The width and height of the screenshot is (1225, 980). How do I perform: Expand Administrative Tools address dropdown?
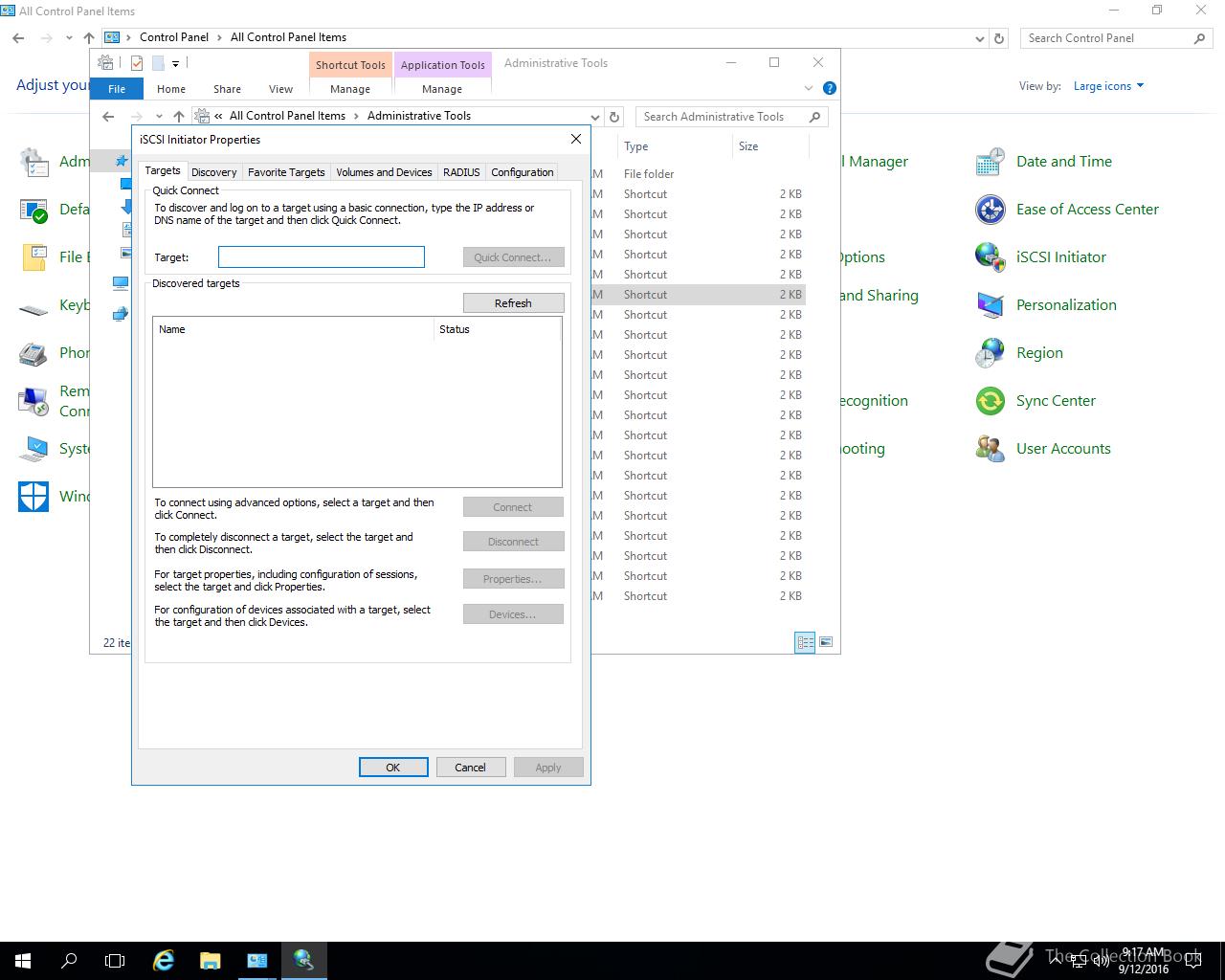595,117
